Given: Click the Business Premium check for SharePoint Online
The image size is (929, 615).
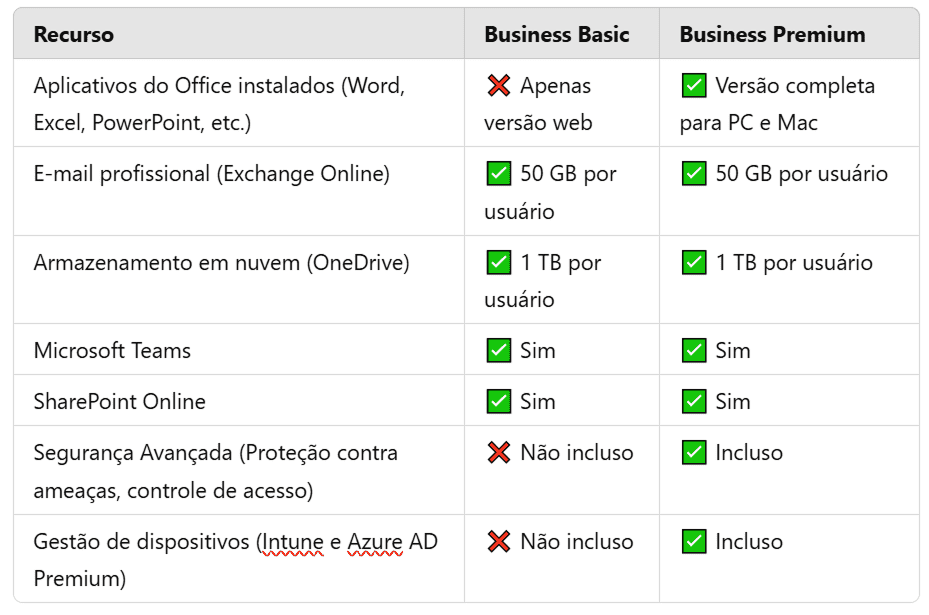Looking at the screenshot, I should tap(693, 402).
